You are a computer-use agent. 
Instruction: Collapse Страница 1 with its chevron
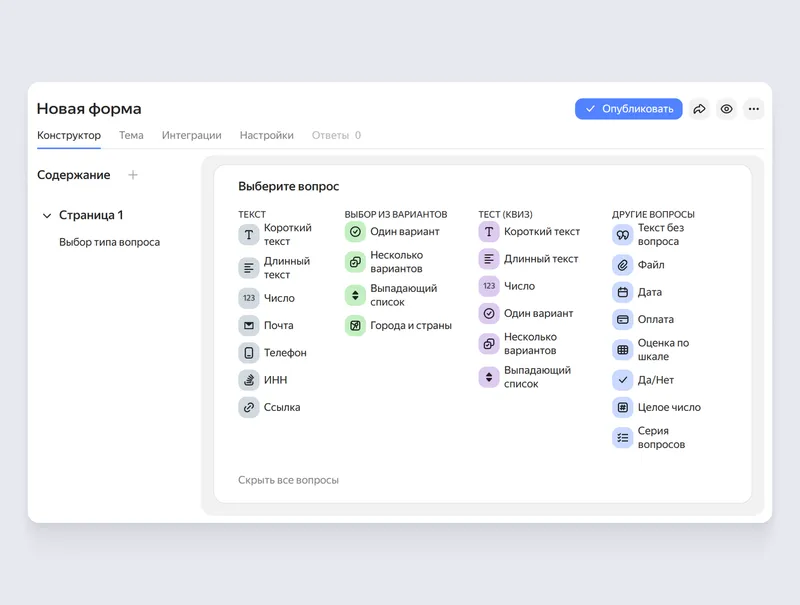47,215
